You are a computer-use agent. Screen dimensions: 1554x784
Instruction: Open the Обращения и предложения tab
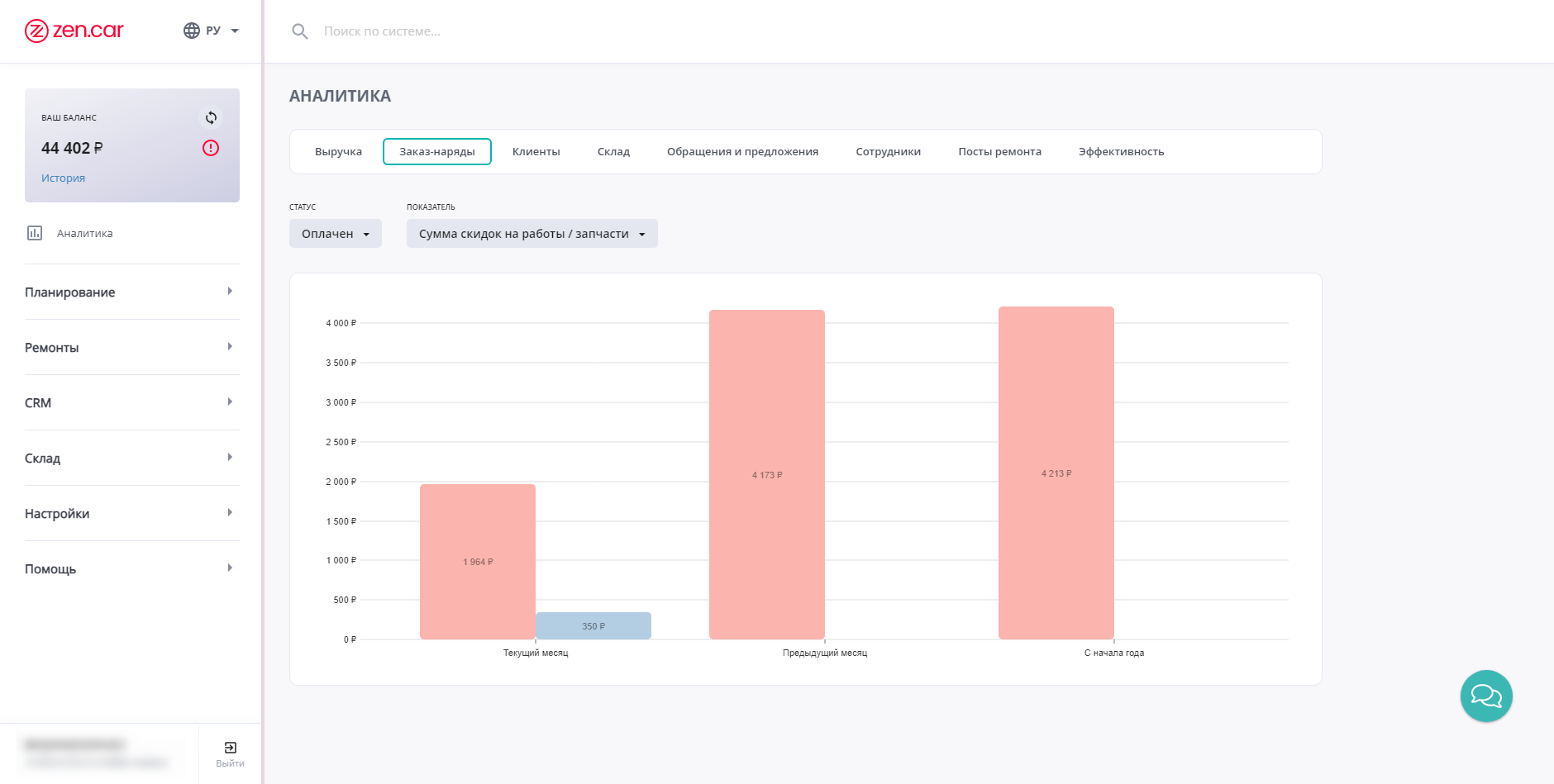pos(742,151)
